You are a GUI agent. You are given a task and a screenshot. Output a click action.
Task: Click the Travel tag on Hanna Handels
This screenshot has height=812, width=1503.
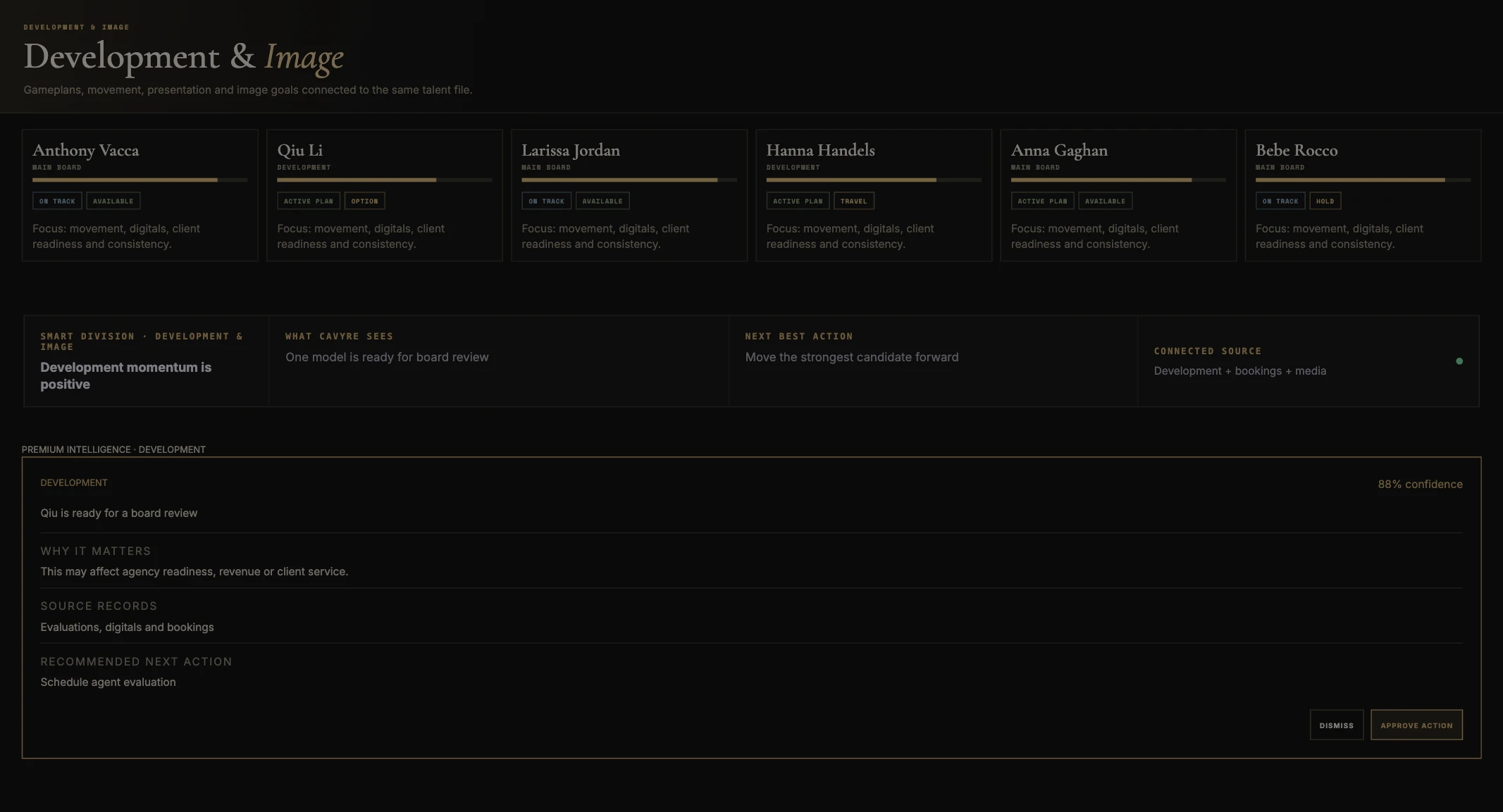(854, 201)
